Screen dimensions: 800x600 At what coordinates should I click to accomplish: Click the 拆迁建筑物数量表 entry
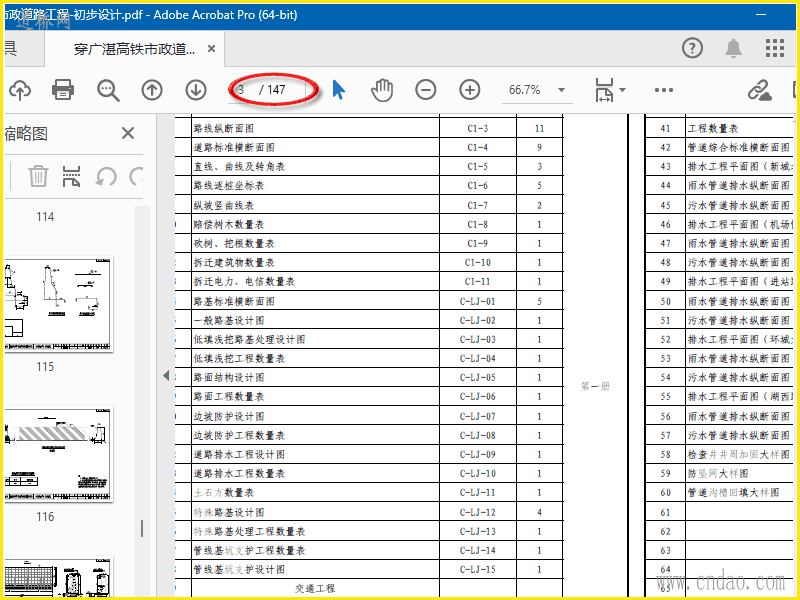234,262
